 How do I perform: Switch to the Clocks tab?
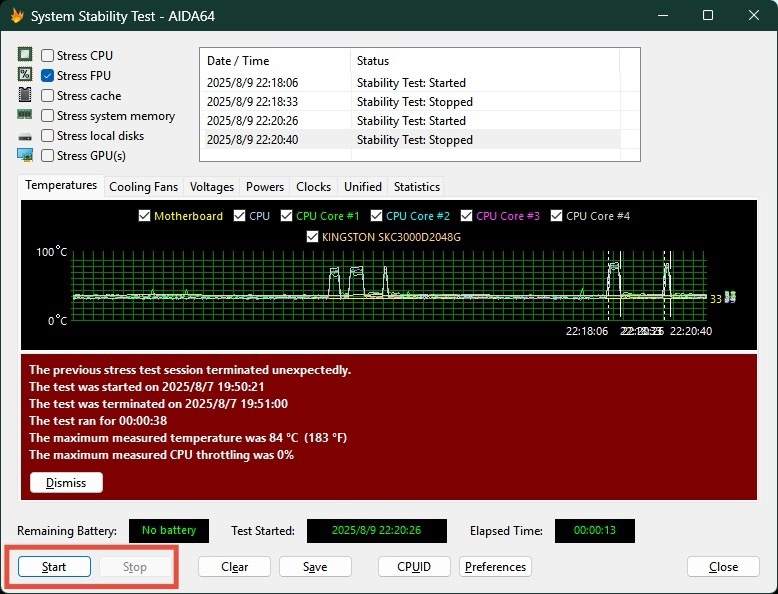(x=314, y=187)
